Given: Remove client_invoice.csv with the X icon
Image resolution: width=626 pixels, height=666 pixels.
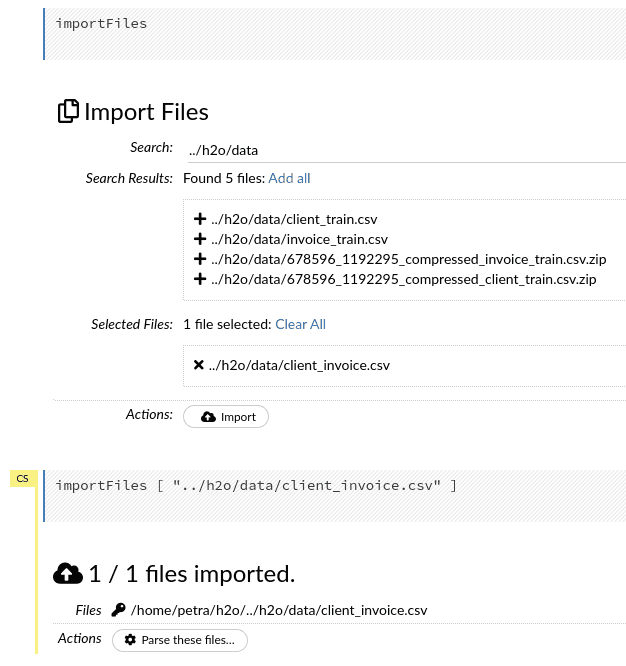Looking at the screenshot, I should [x=198, y=365].
